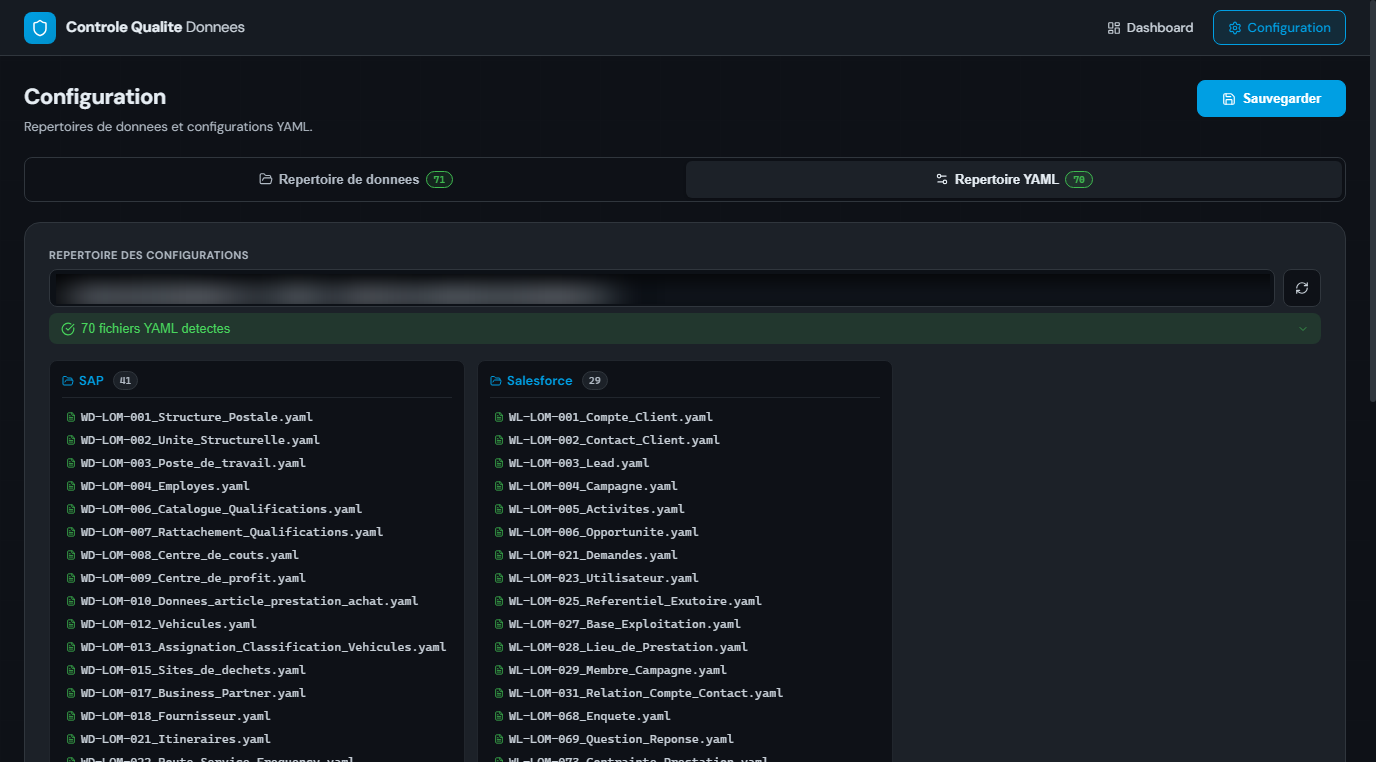
Task: Click the SAP folder heading
Action: [x=91, y=381]
